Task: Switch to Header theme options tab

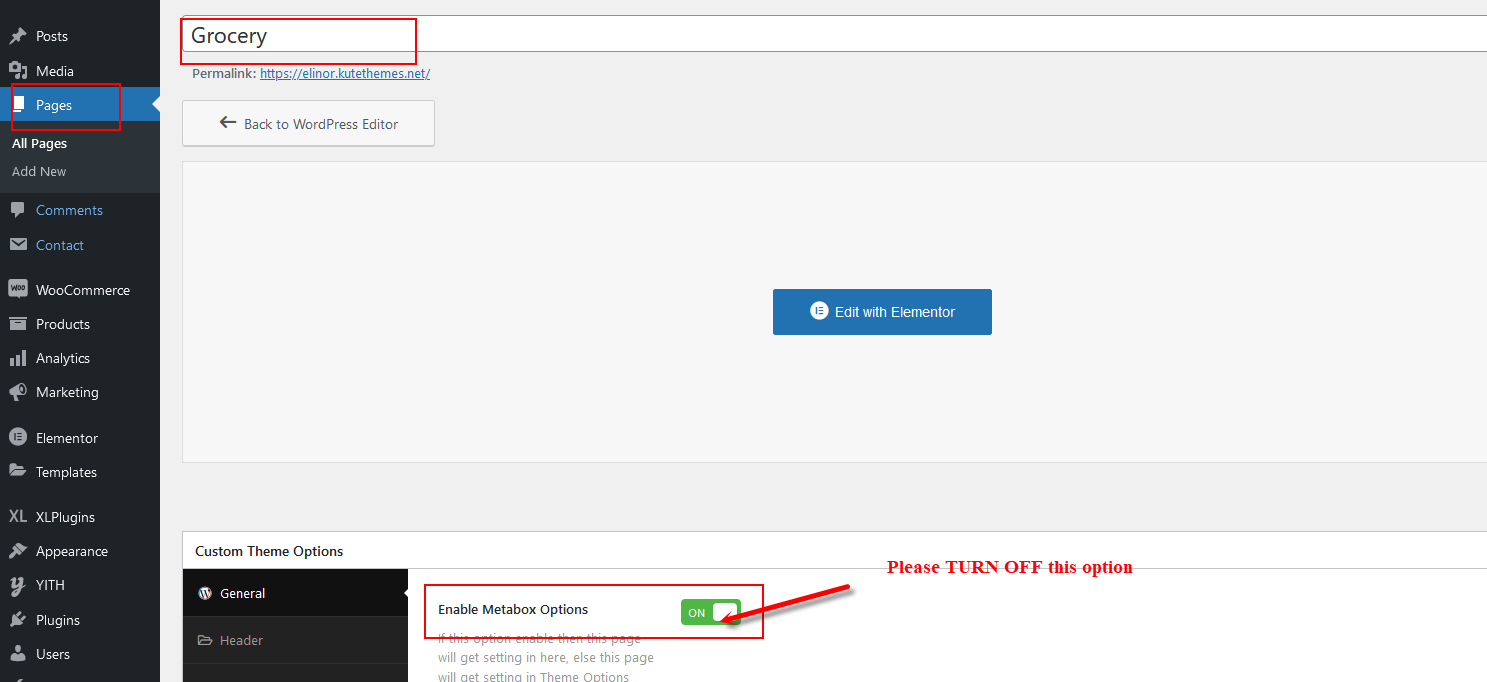Action: (295, 640)
